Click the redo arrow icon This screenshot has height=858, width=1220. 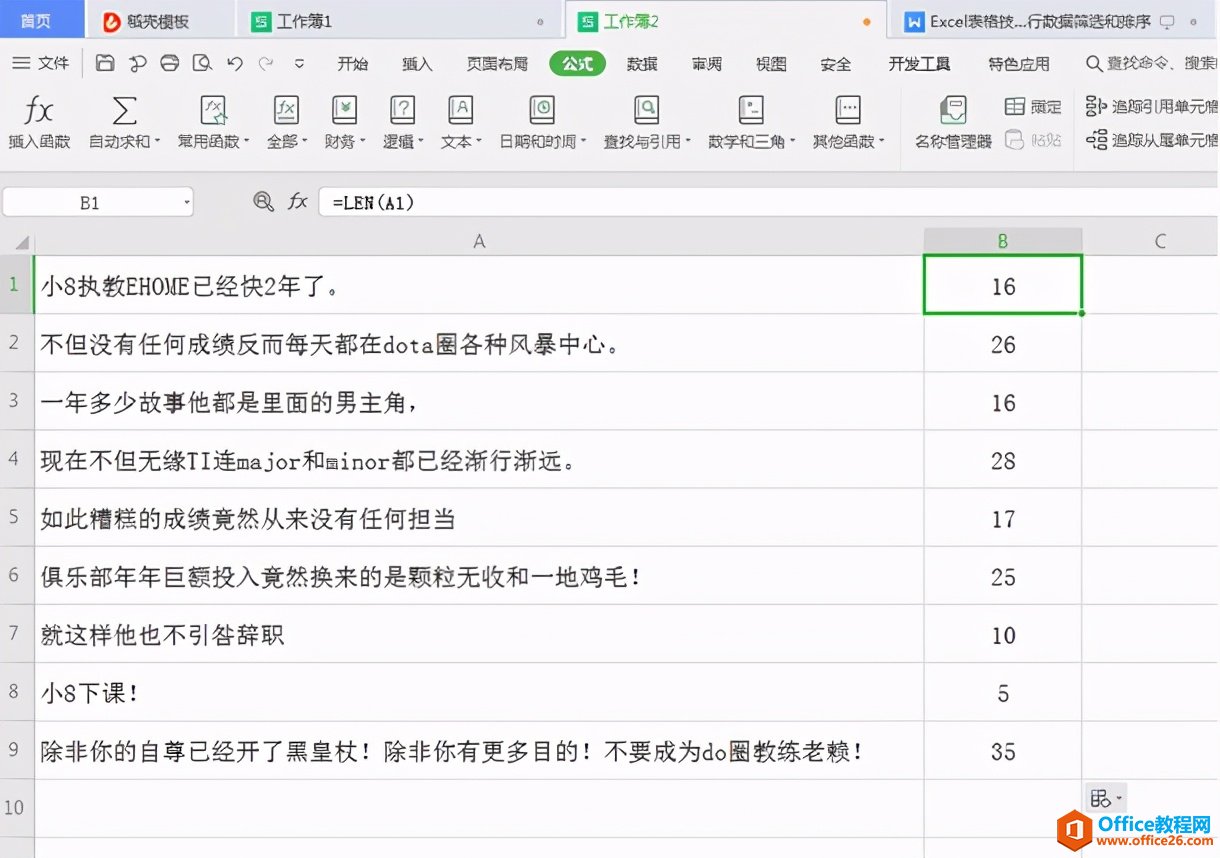point(266,63)
